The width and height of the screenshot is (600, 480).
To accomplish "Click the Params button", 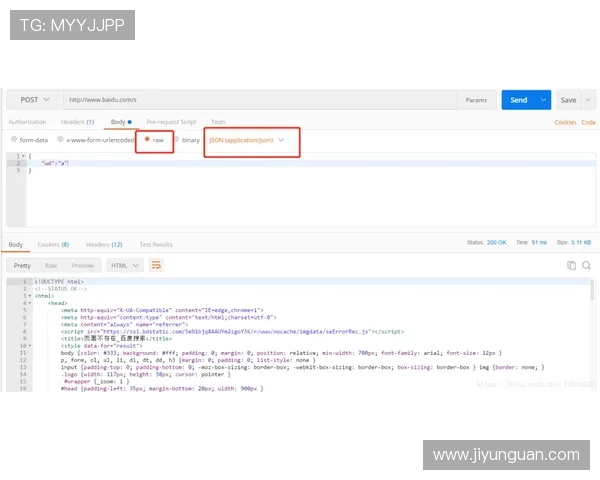I will tap(476, 100).
